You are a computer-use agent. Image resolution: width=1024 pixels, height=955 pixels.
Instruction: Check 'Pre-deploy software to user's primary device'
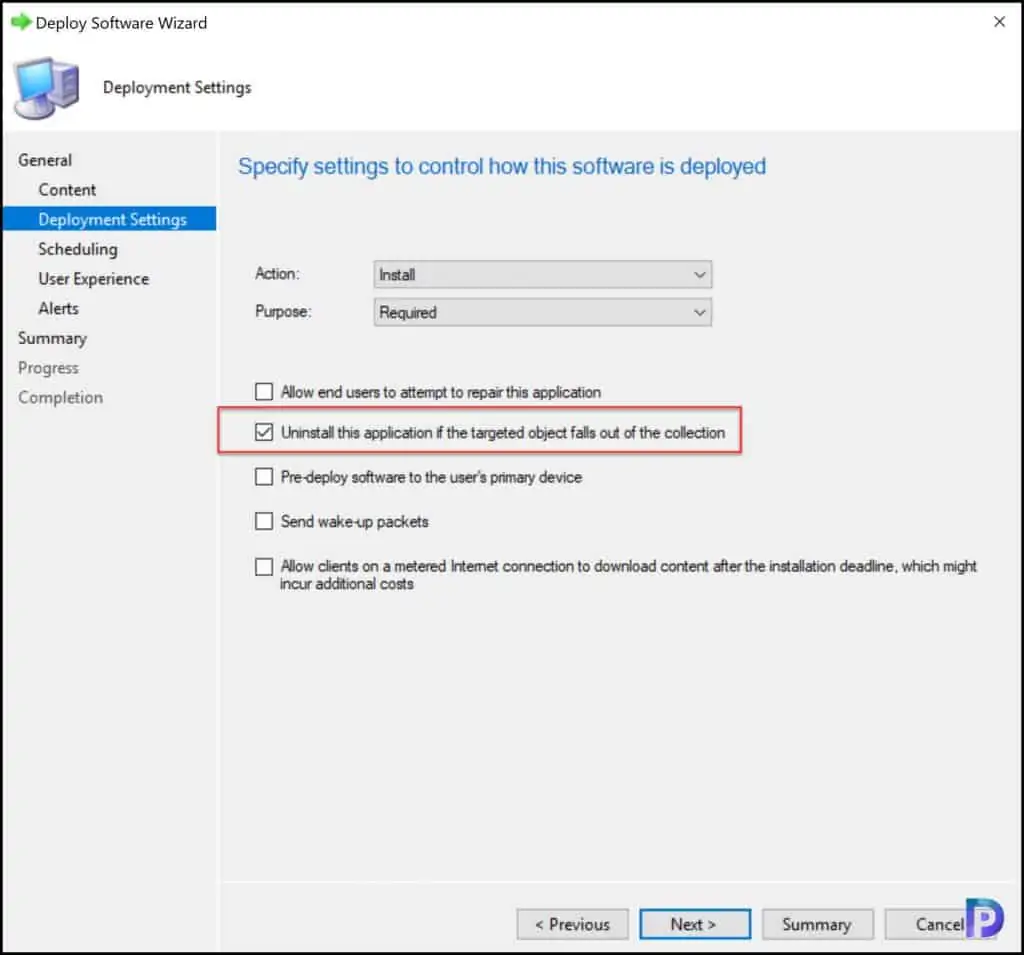coord(264,477)
